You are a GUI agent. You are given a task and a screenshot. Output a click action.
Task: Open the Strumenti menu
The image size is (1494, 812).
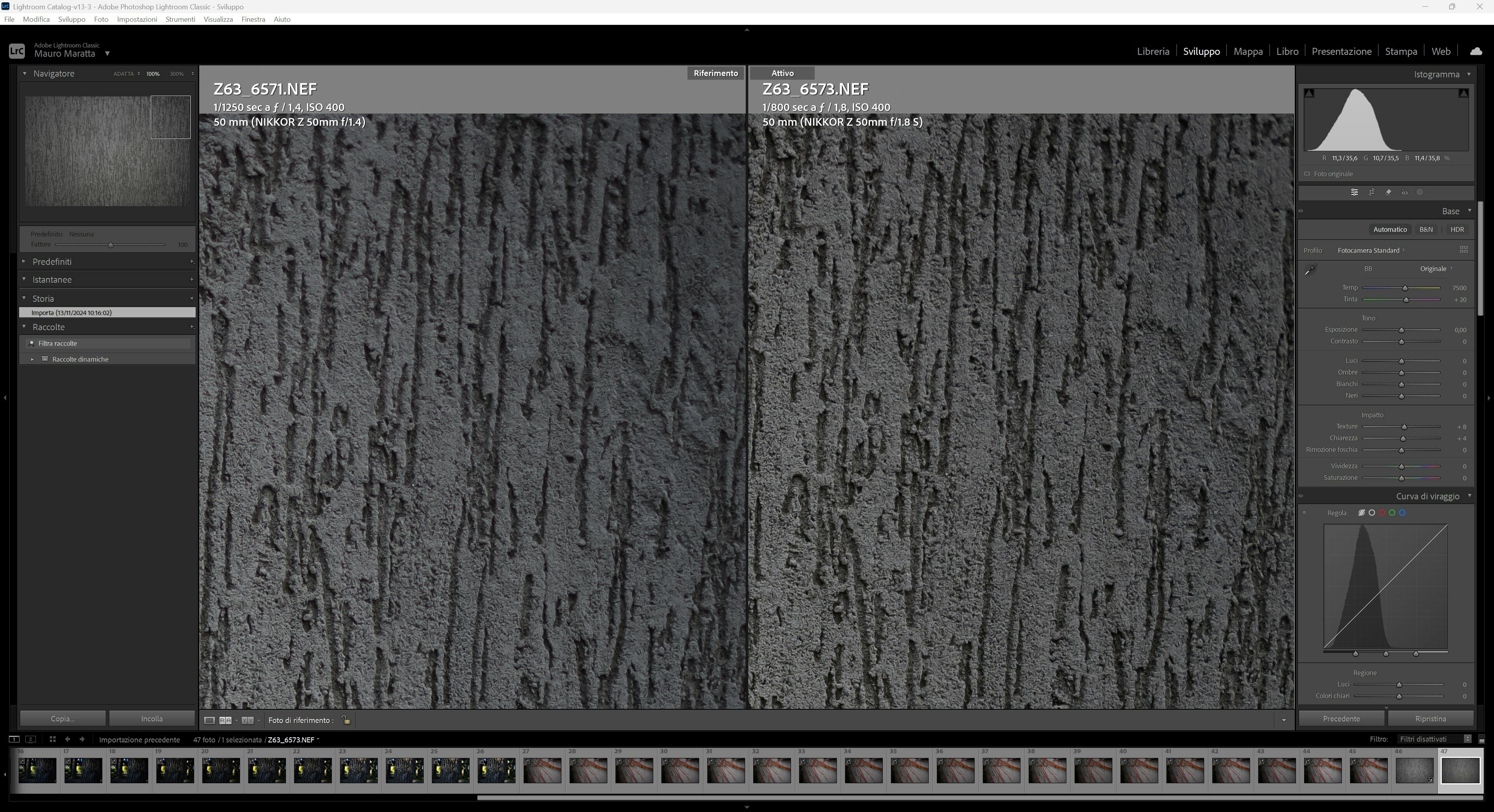(x=180, y=19)
